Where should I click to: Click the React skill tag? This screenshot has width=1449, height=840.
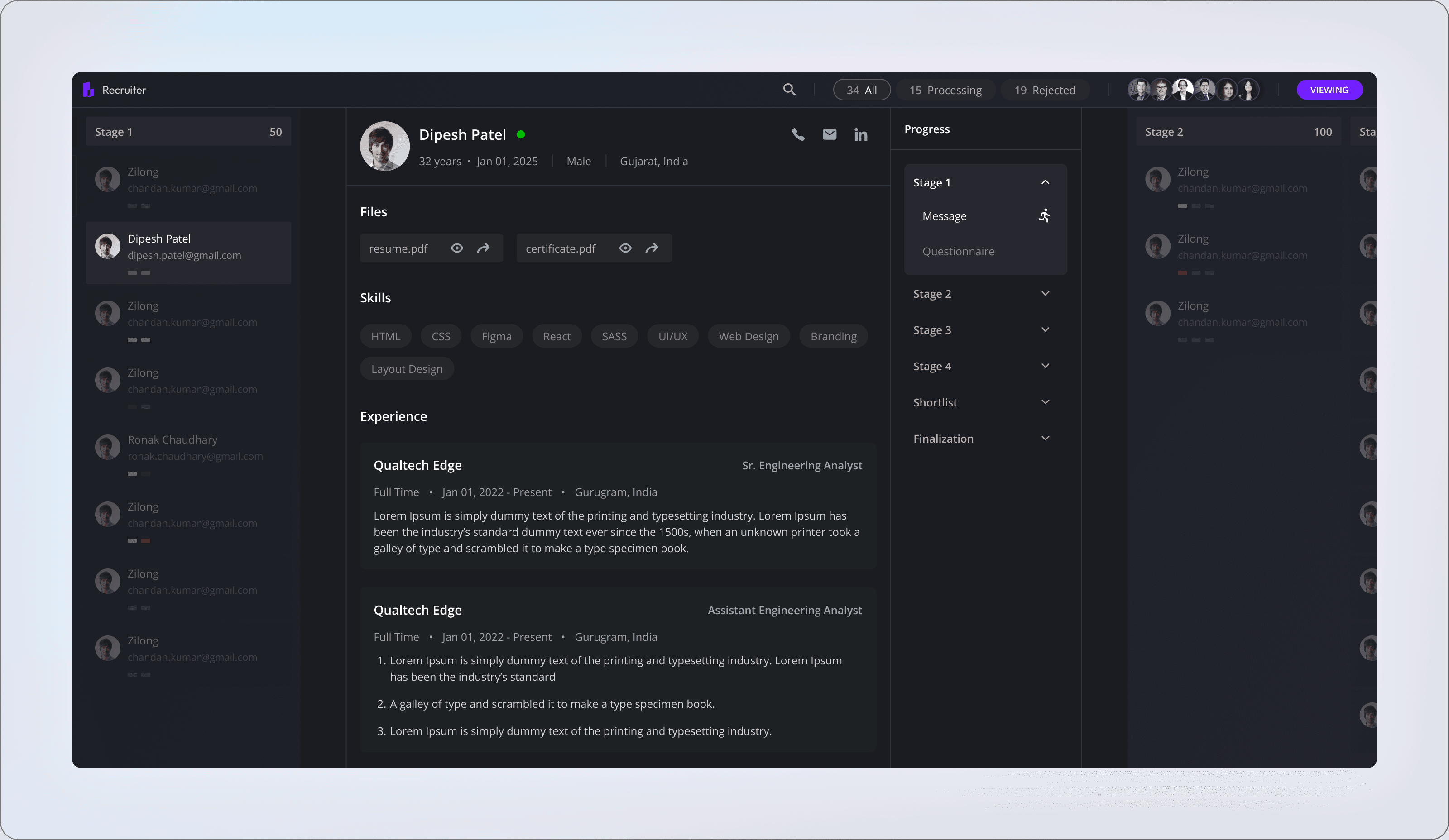(x=557, y=337)
